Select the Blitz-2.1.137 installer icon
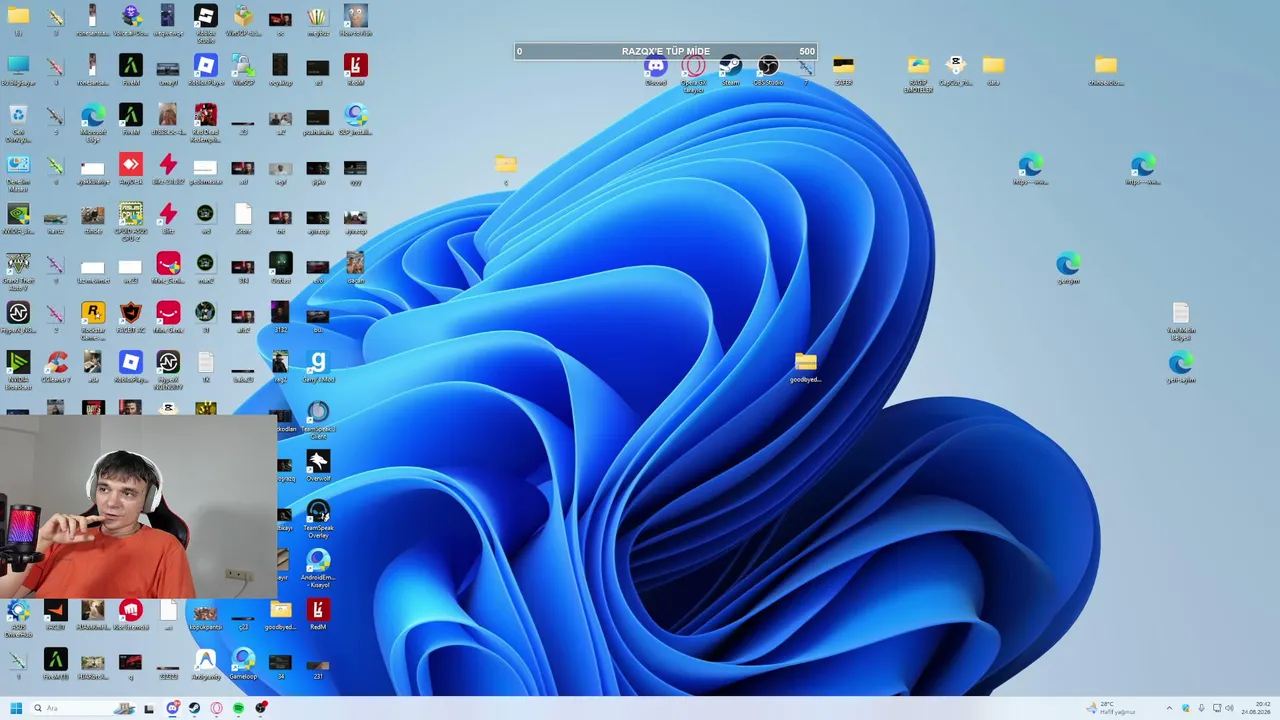The image size is (1280, 720). (168, 170)
